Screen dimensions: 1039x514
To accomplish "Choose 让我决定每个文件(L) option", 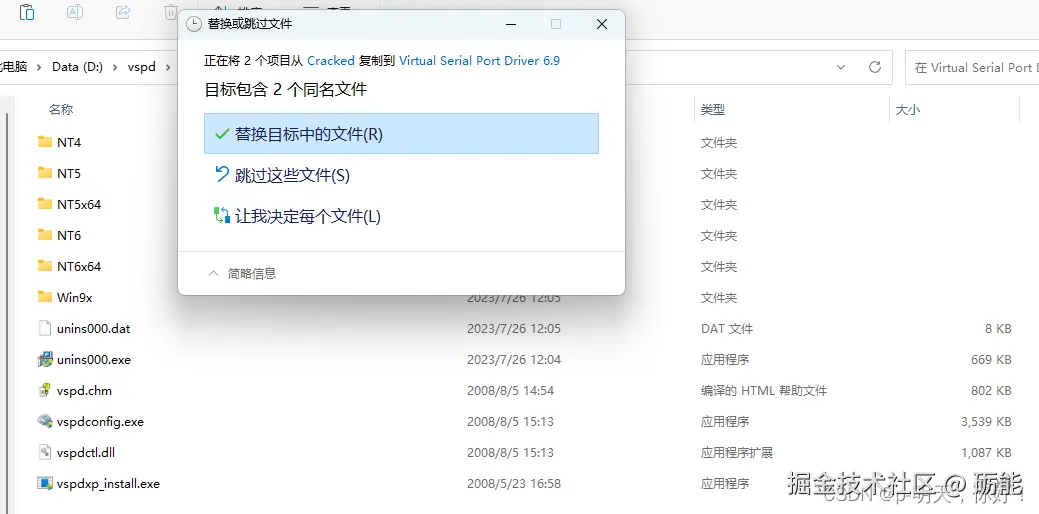I will (401, 216).
